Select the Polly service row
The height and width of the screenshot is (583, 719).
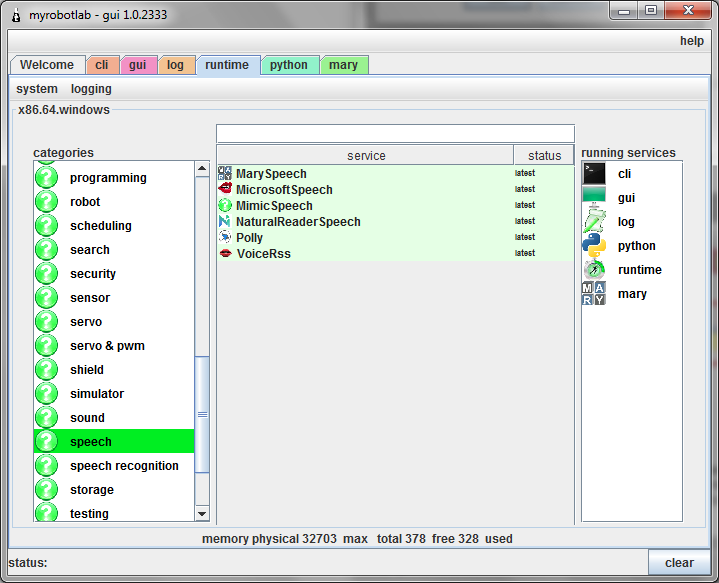(x=395, y=238)
